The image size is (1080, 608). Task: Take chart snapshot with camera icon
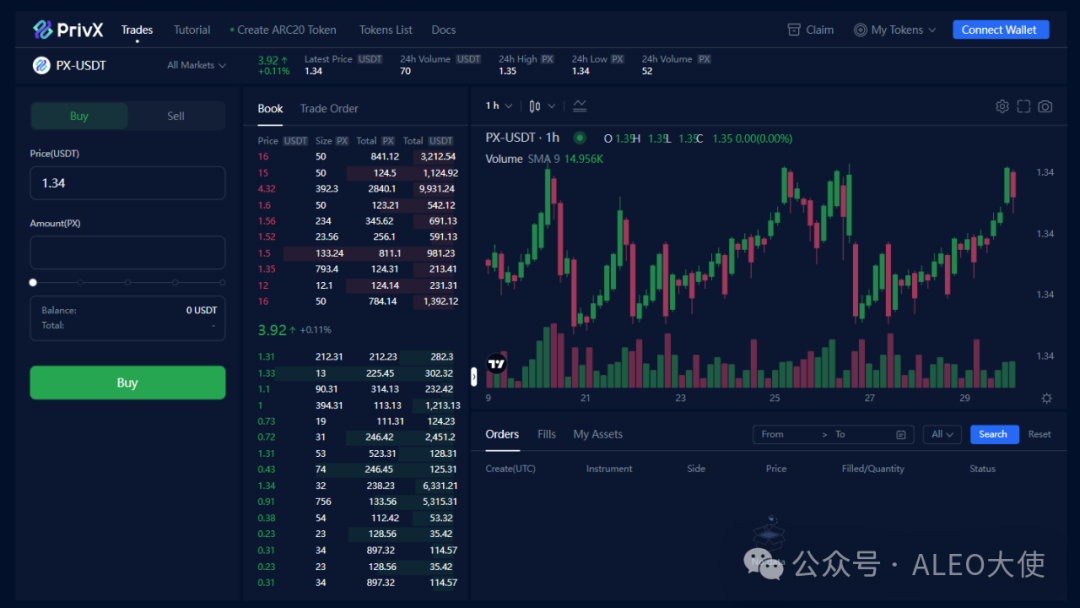coord(1045,106)
